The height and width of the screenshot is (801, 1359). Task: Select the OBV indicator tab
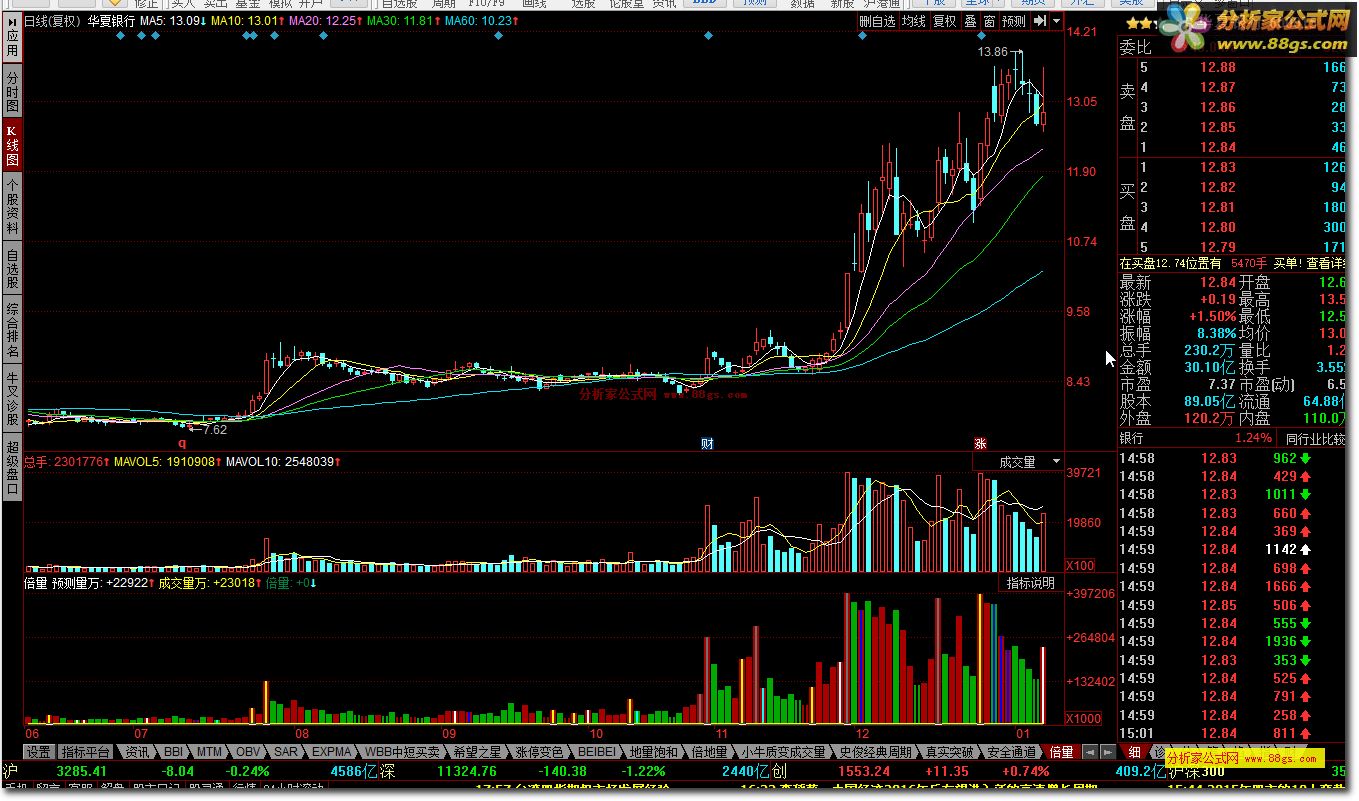pyautogui.click(x=247, y=752)
